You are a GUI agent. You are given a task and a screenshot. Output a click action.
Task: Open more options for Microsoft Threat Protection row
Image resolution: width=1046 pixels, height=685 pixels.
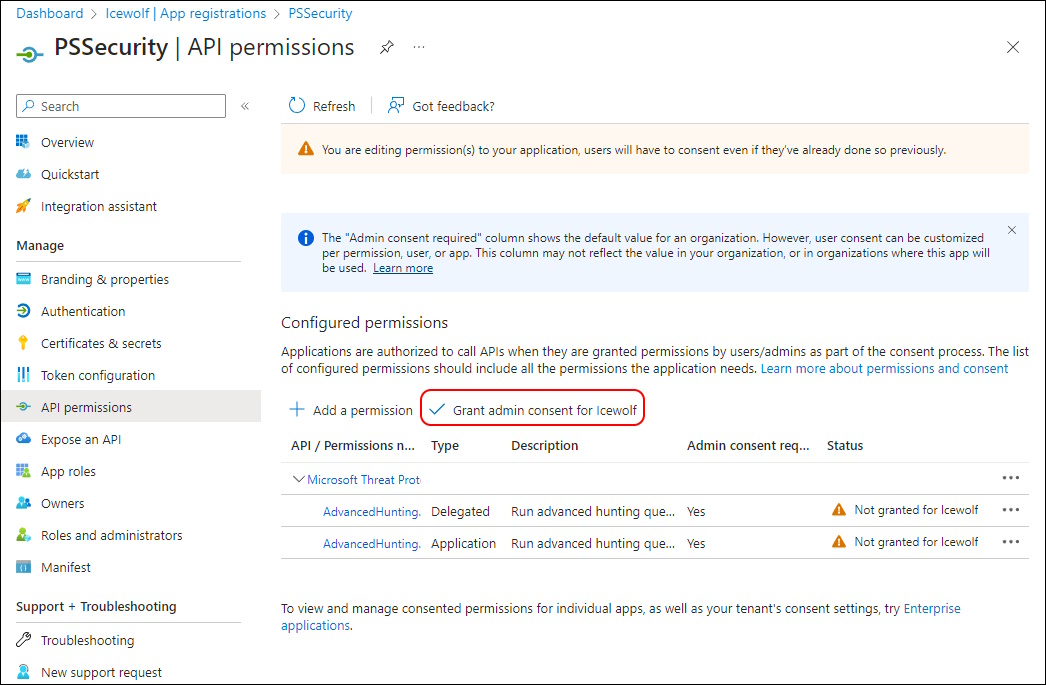point(1011,478)
